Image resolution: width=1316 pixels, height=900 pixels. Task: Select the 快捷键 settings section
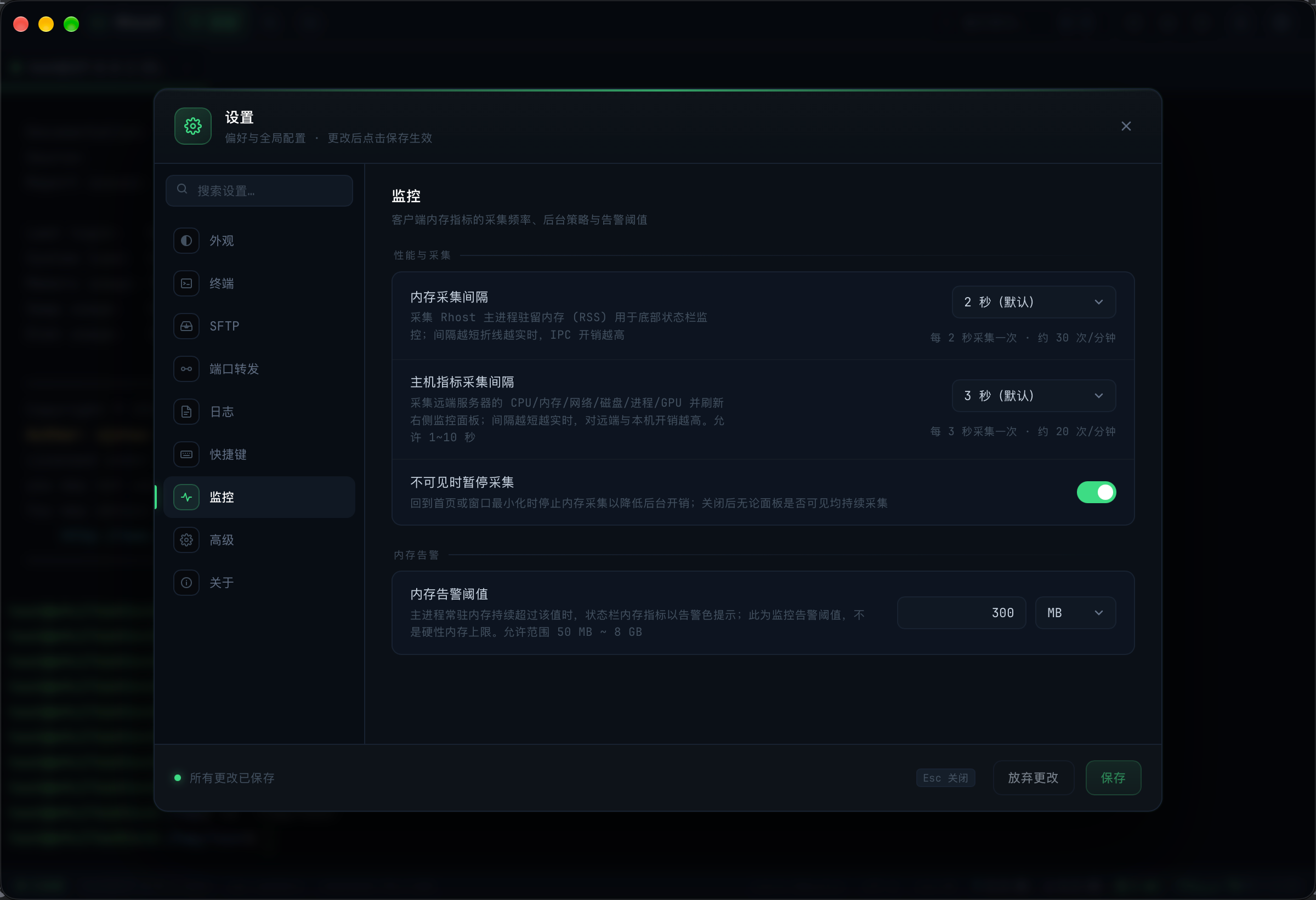[259, 454]
